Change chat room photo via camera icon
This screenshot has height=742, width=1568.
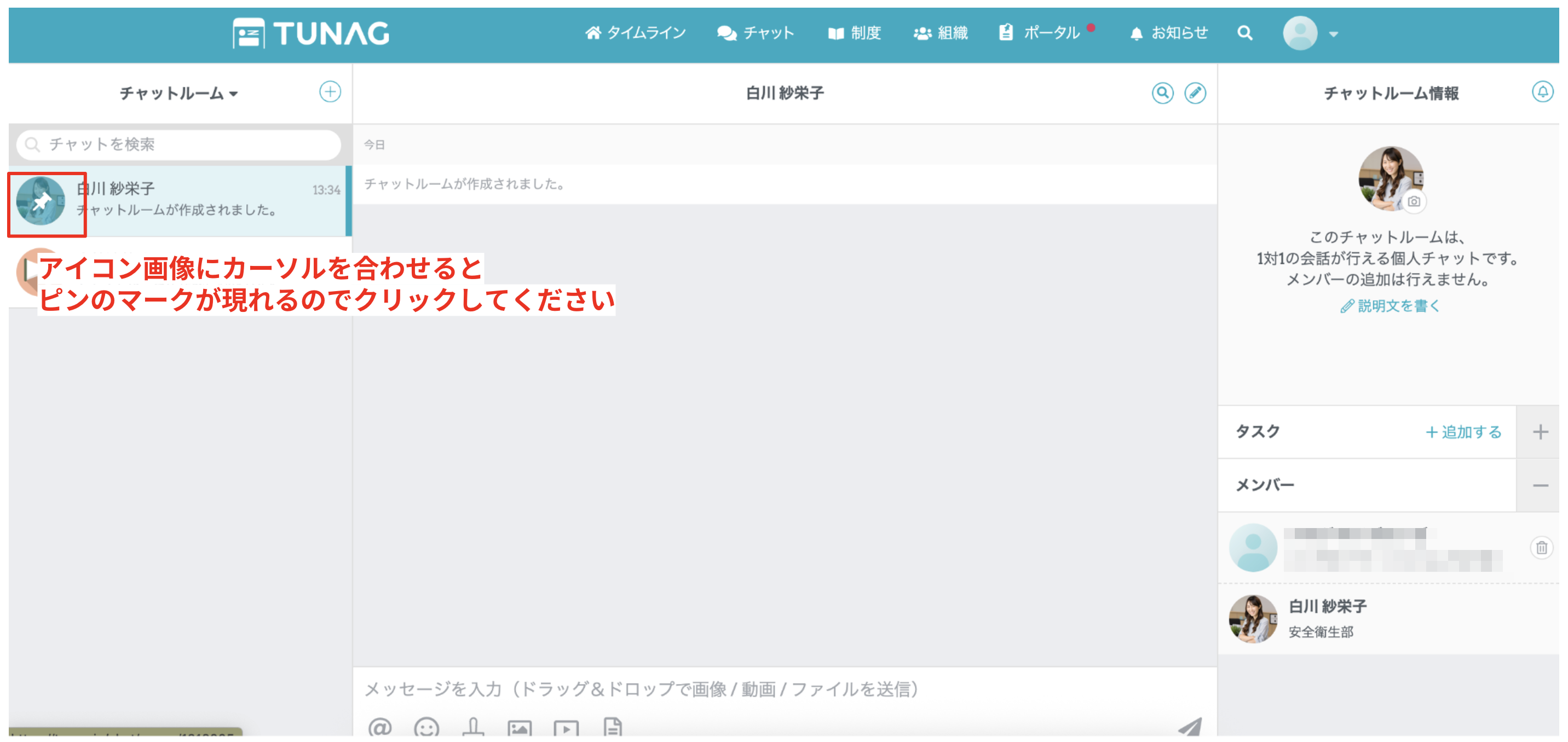[x=1414, y=201]
